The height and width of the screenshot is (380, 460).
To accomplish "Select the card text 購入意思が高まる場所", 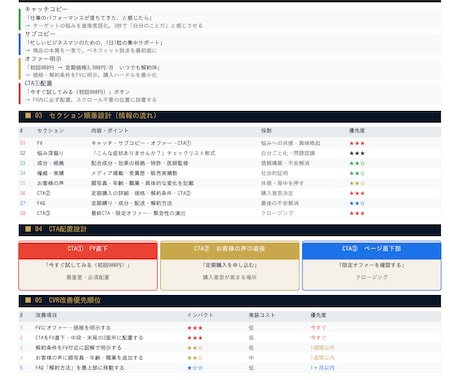I will (230, 277).
